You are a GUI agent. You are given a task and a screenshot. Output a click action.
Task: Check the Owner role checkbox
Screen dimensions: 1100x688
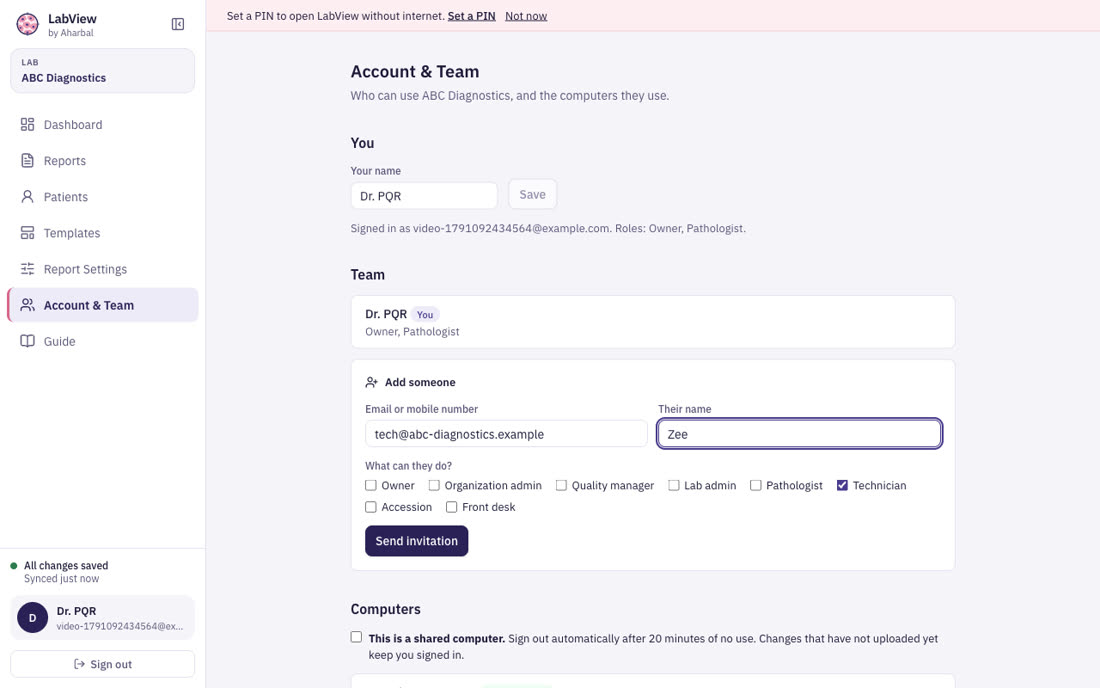(x=371, y=485)
